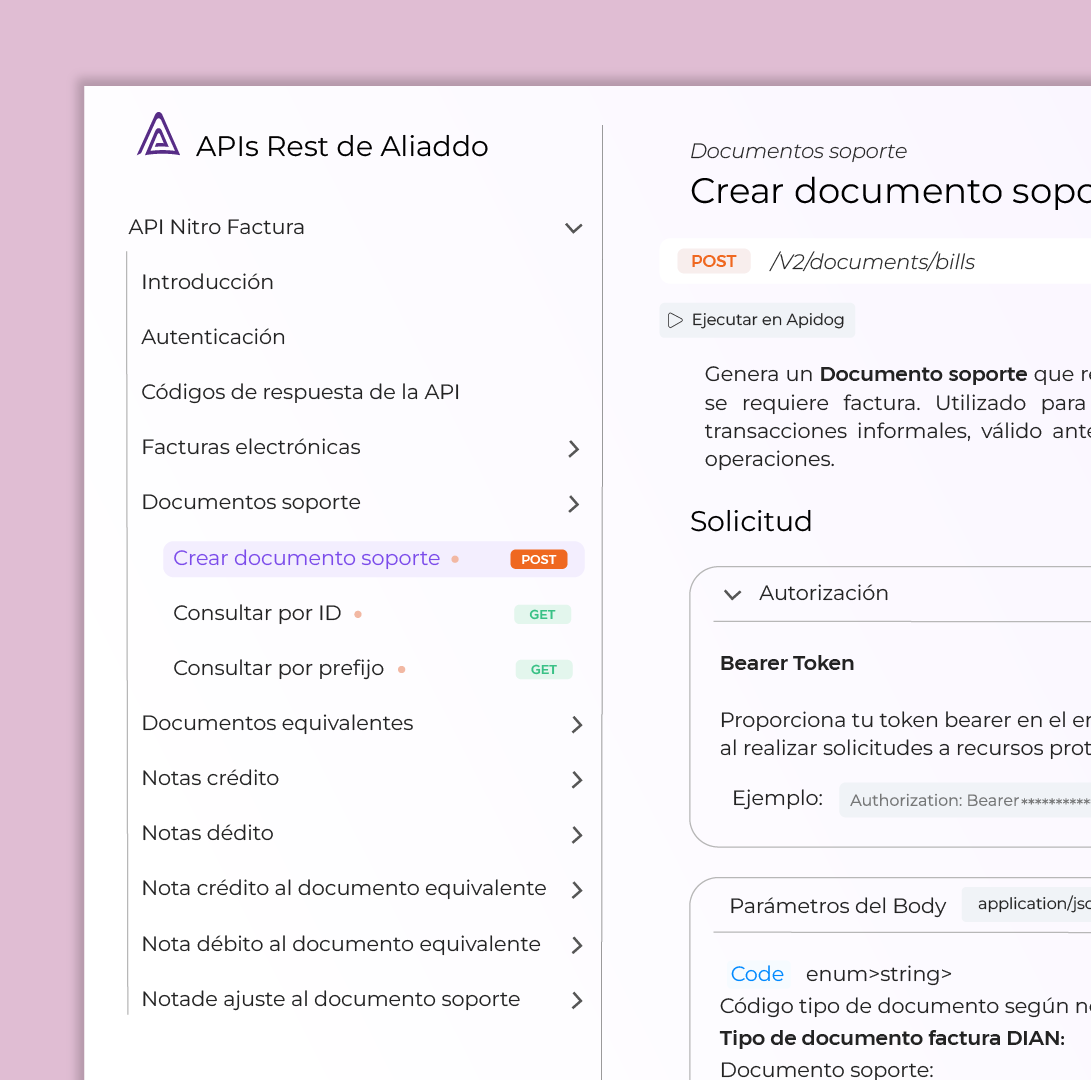Click the Crear documento soporte page title

pos(890,191)
